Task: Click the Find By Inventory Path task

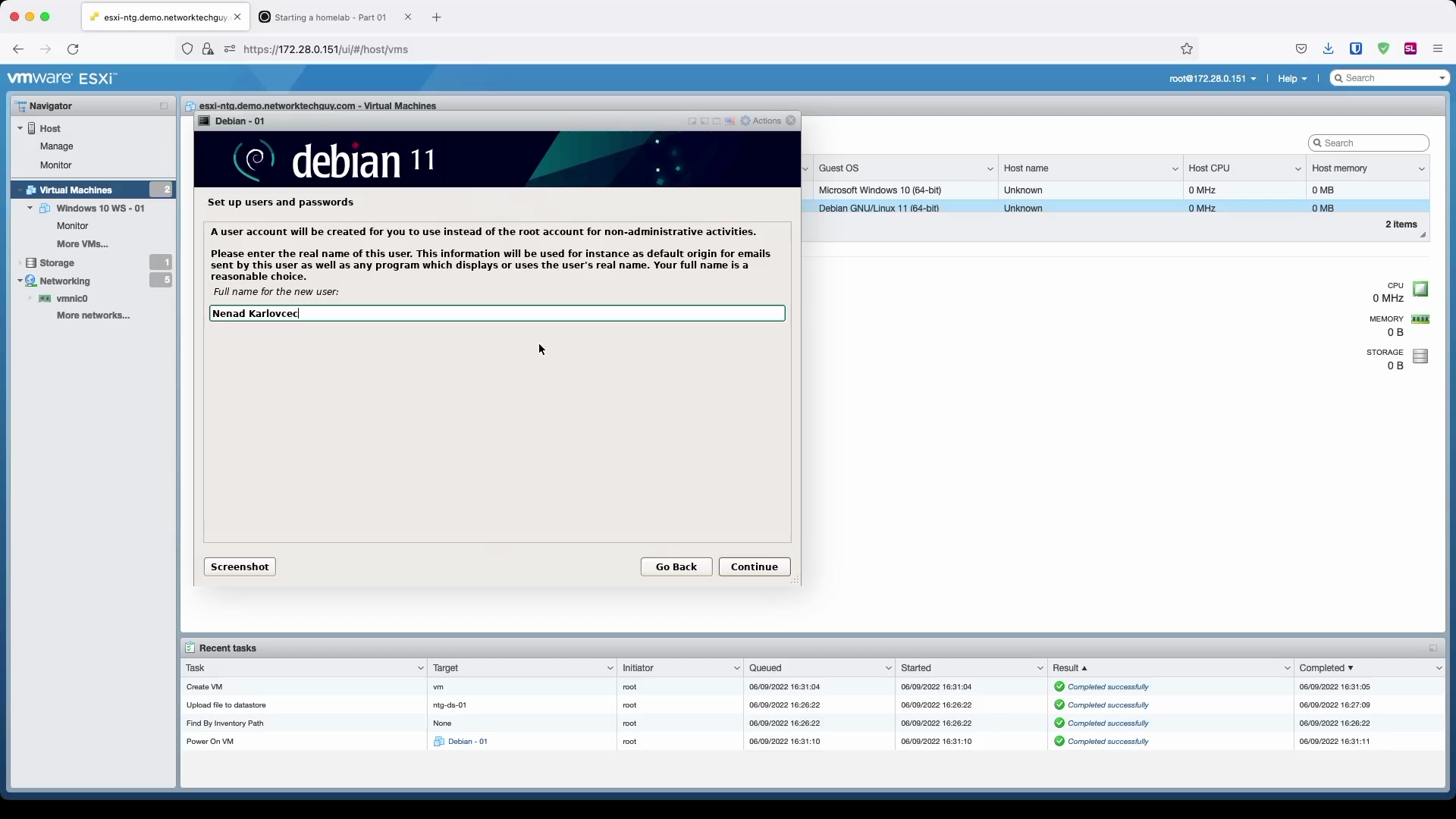Action: 813,723
